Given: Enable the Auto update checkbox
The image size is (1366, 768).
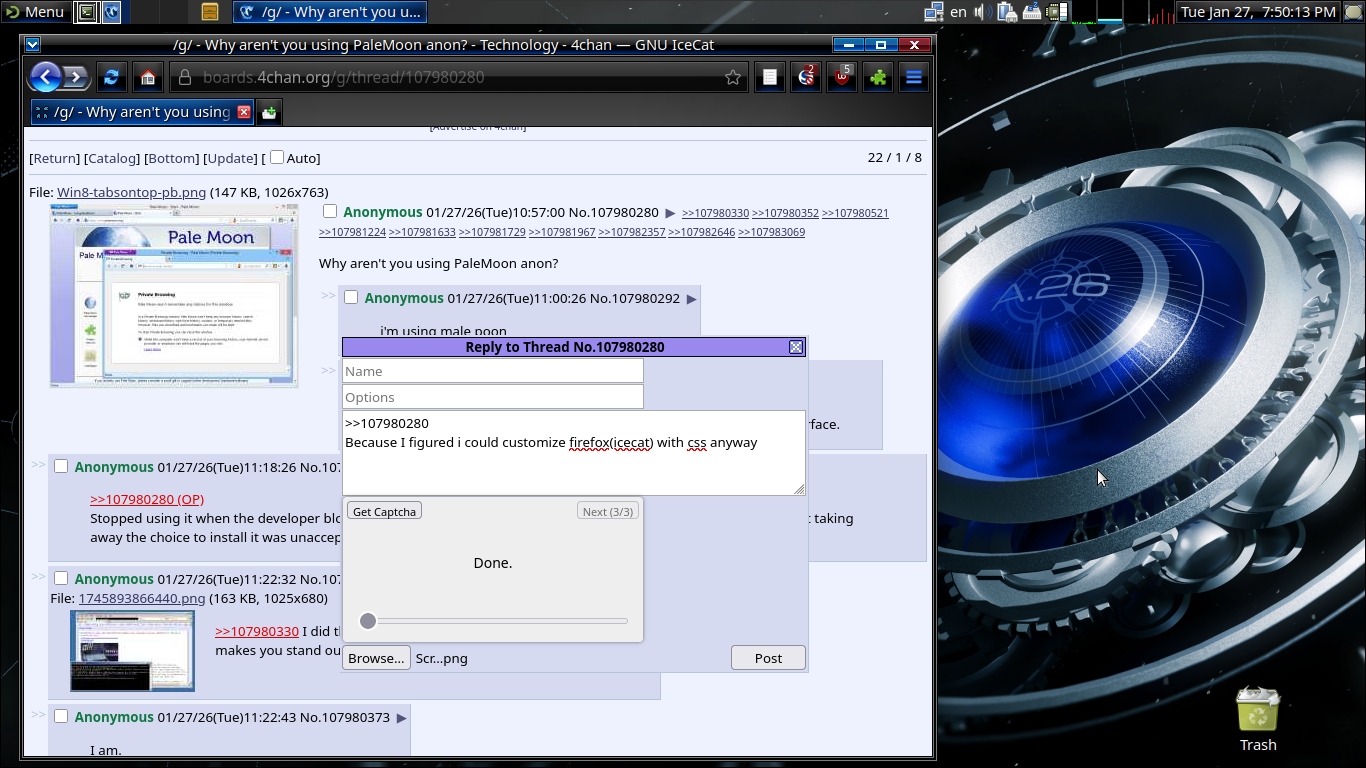Looking at the screenshot, I should (x=277, y=157).
